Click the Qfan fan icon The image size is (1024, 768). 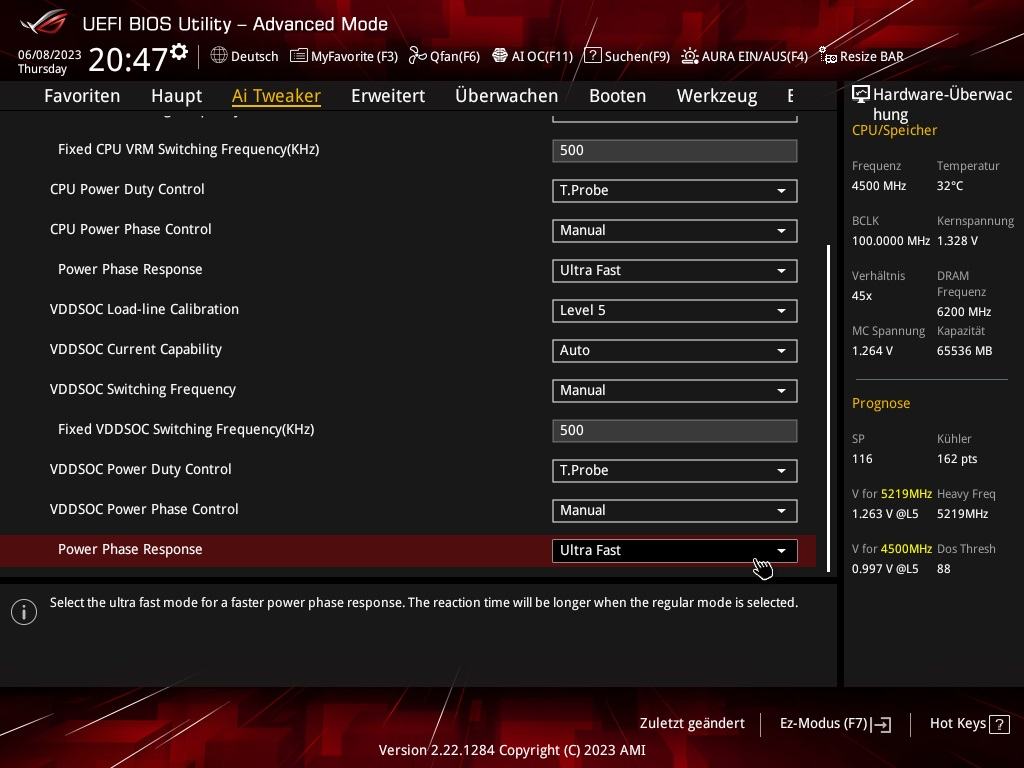point(417,56)
